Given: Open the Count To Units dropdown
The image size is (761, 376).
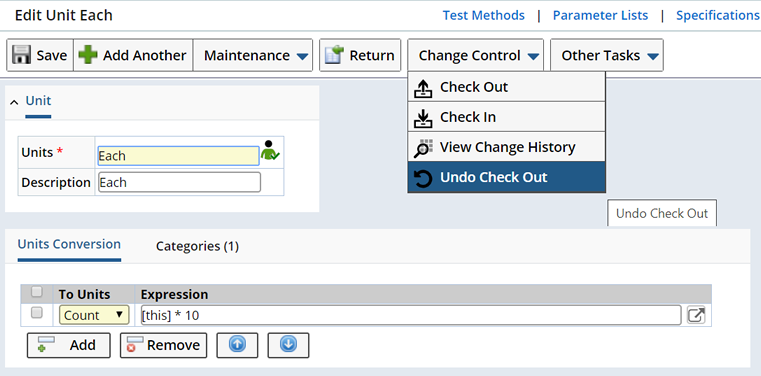Looking at the screenshot, I should (x=94, y=315).
